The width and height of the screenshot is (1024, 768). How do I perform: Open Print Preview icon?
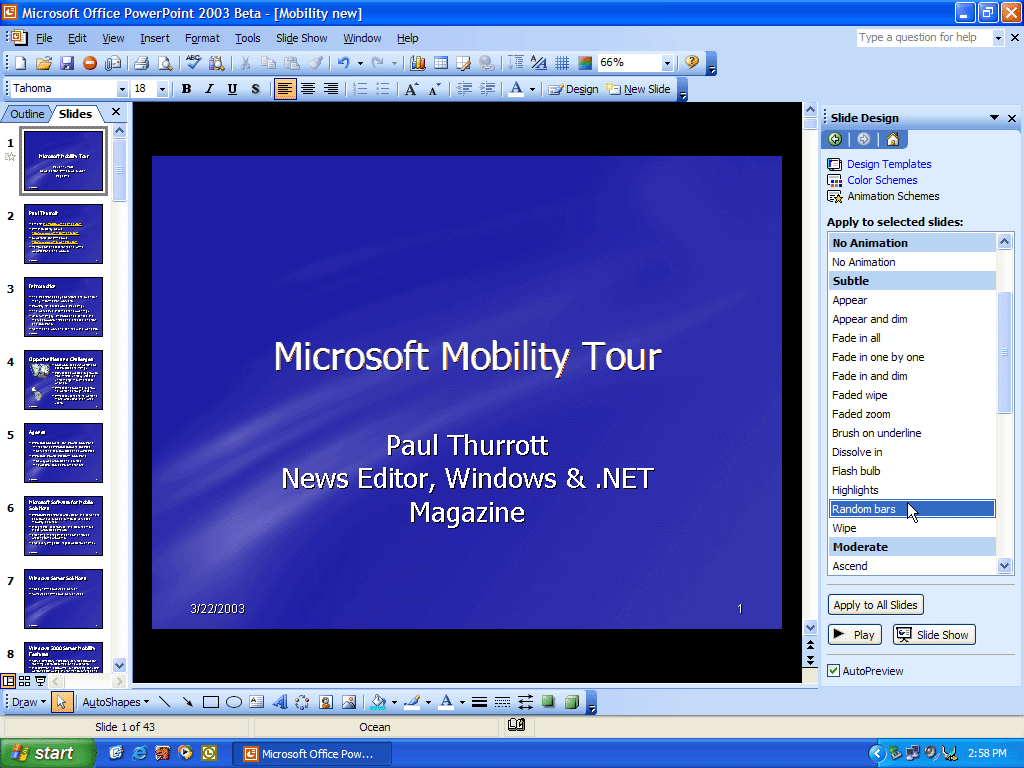[165, 63]
